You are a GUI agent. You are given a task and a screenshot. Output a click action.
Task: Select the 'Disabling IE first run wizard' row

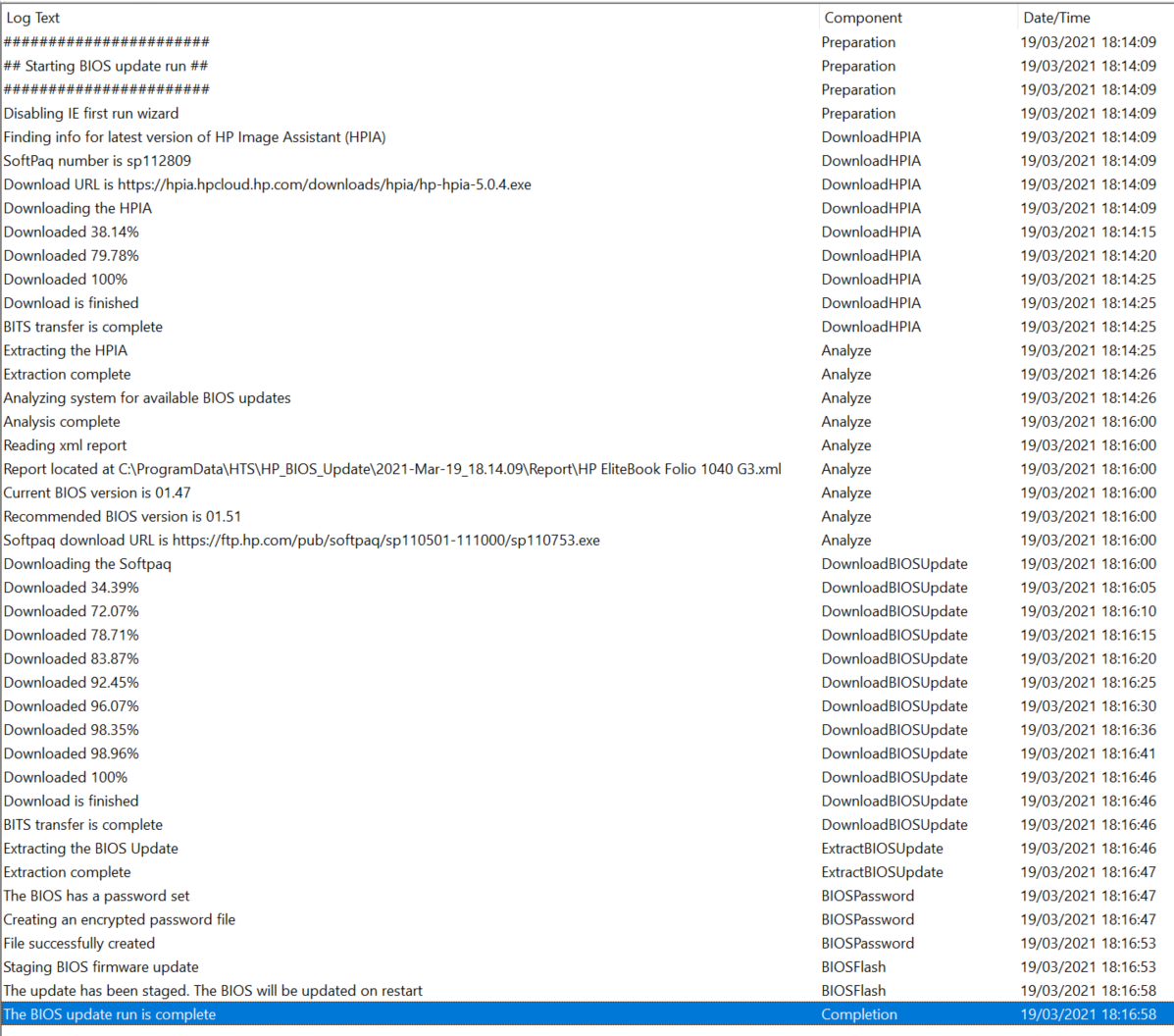[x=91, y=113]
